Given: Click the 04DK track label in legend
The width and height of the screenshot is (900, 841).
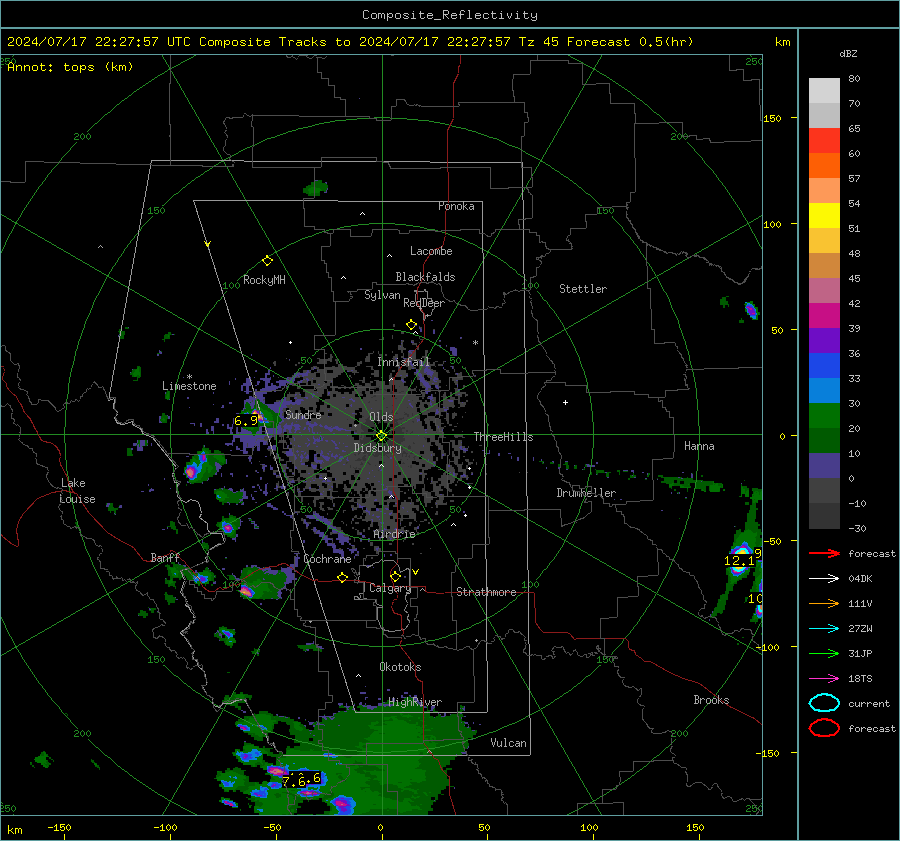Looking at the screenshot, I should [860, 579].
